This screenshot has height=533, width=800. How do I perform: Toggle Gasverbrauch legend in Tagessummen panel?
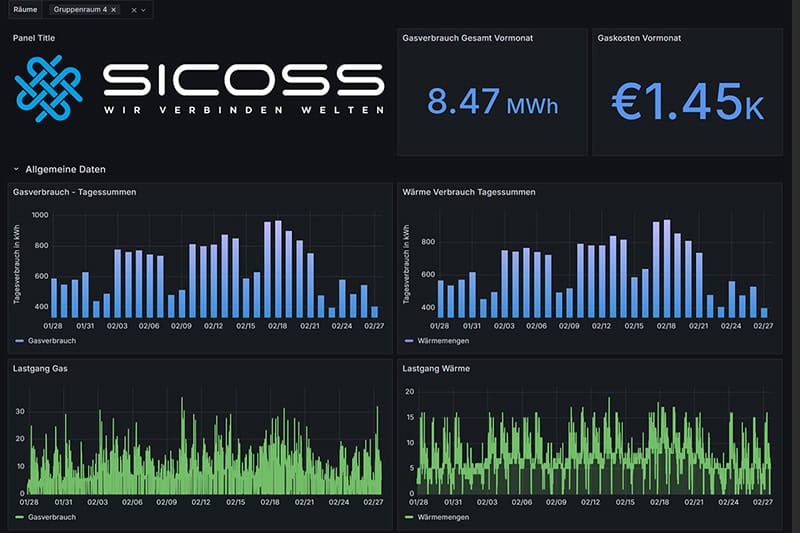[x=48, y=340]
